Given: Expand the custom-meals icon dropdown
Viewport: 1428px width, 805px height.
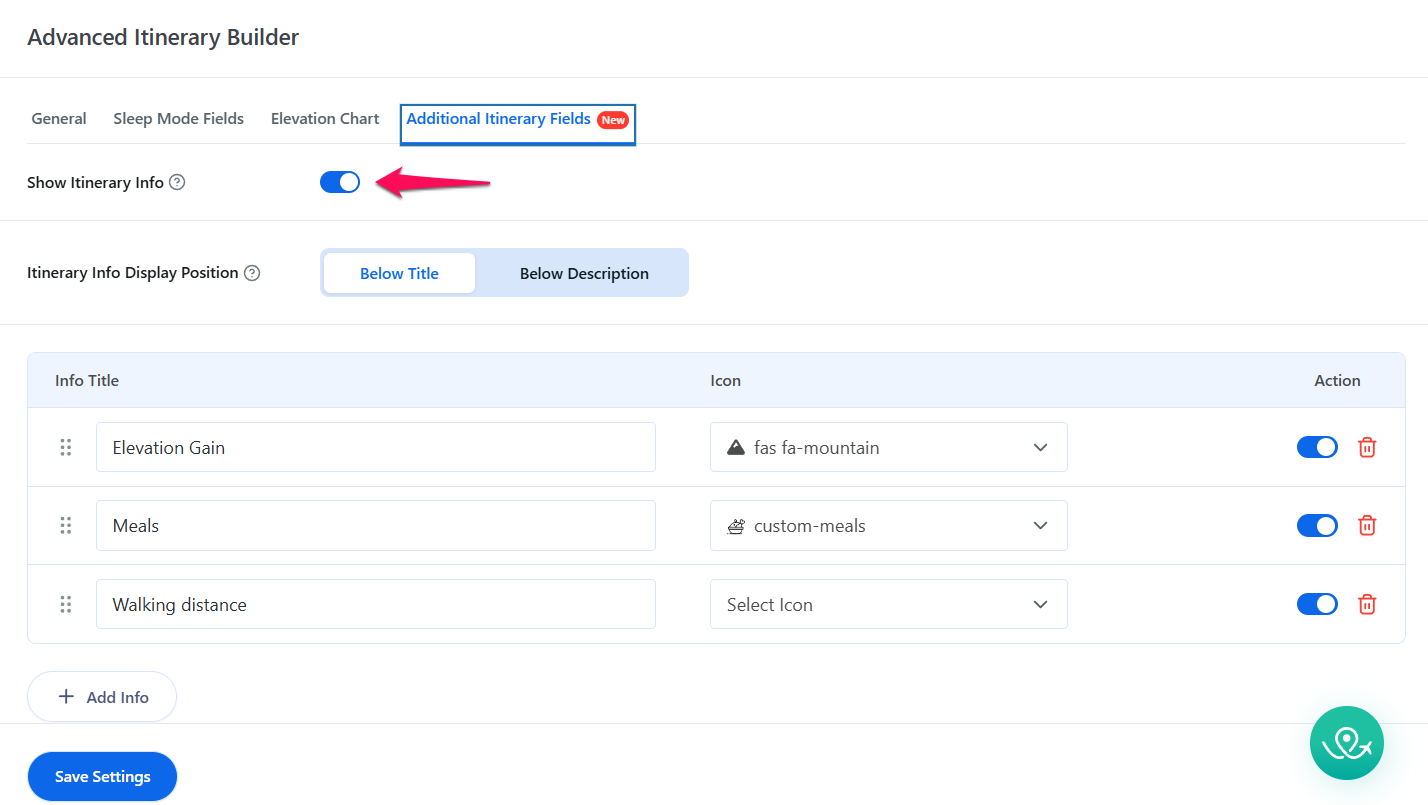Looking at the screenshot, I should coord(888,525).
